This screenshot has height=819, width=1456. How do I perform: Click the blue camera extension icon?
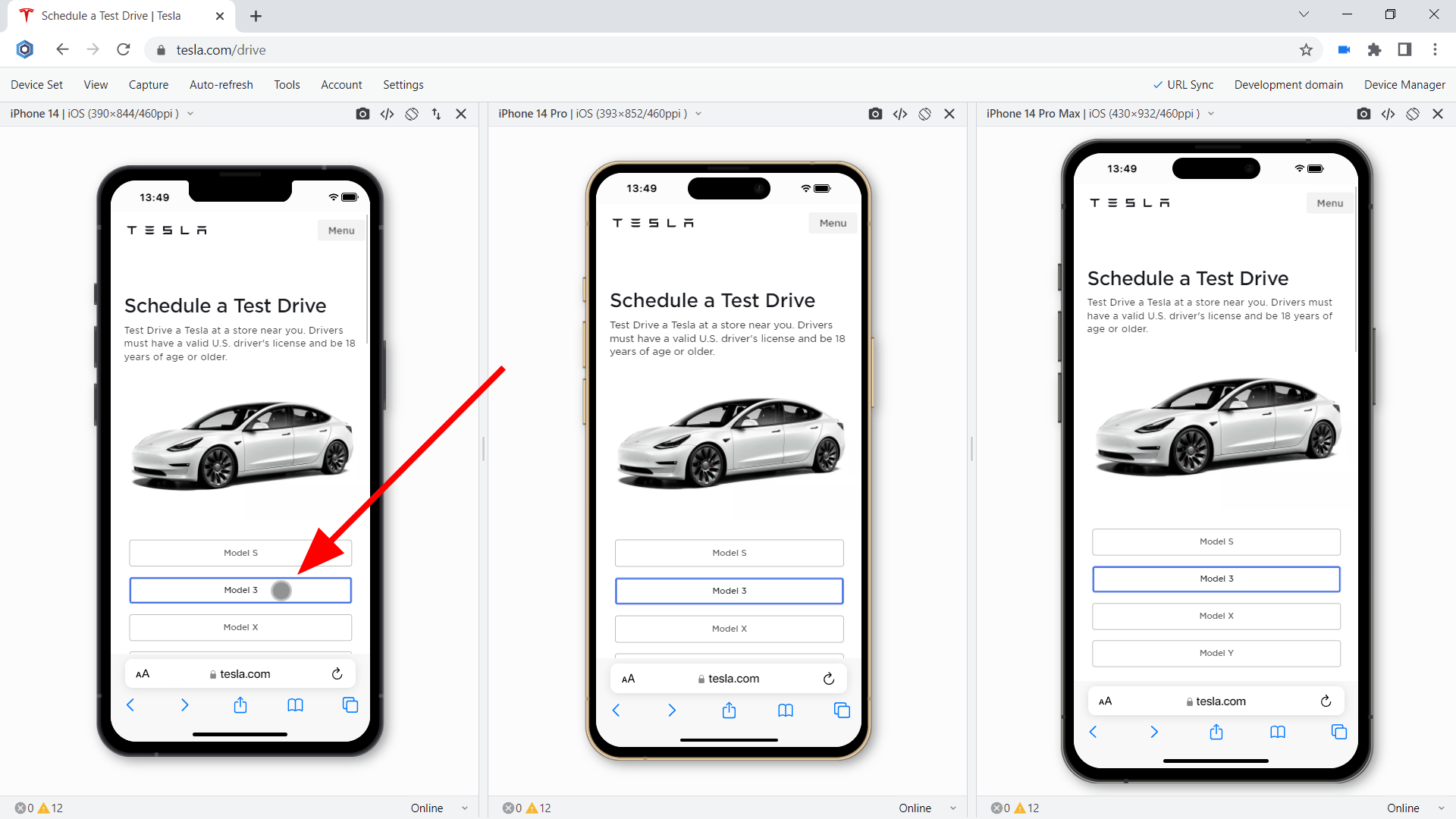pyautogui.click(x=1344, y=50)
